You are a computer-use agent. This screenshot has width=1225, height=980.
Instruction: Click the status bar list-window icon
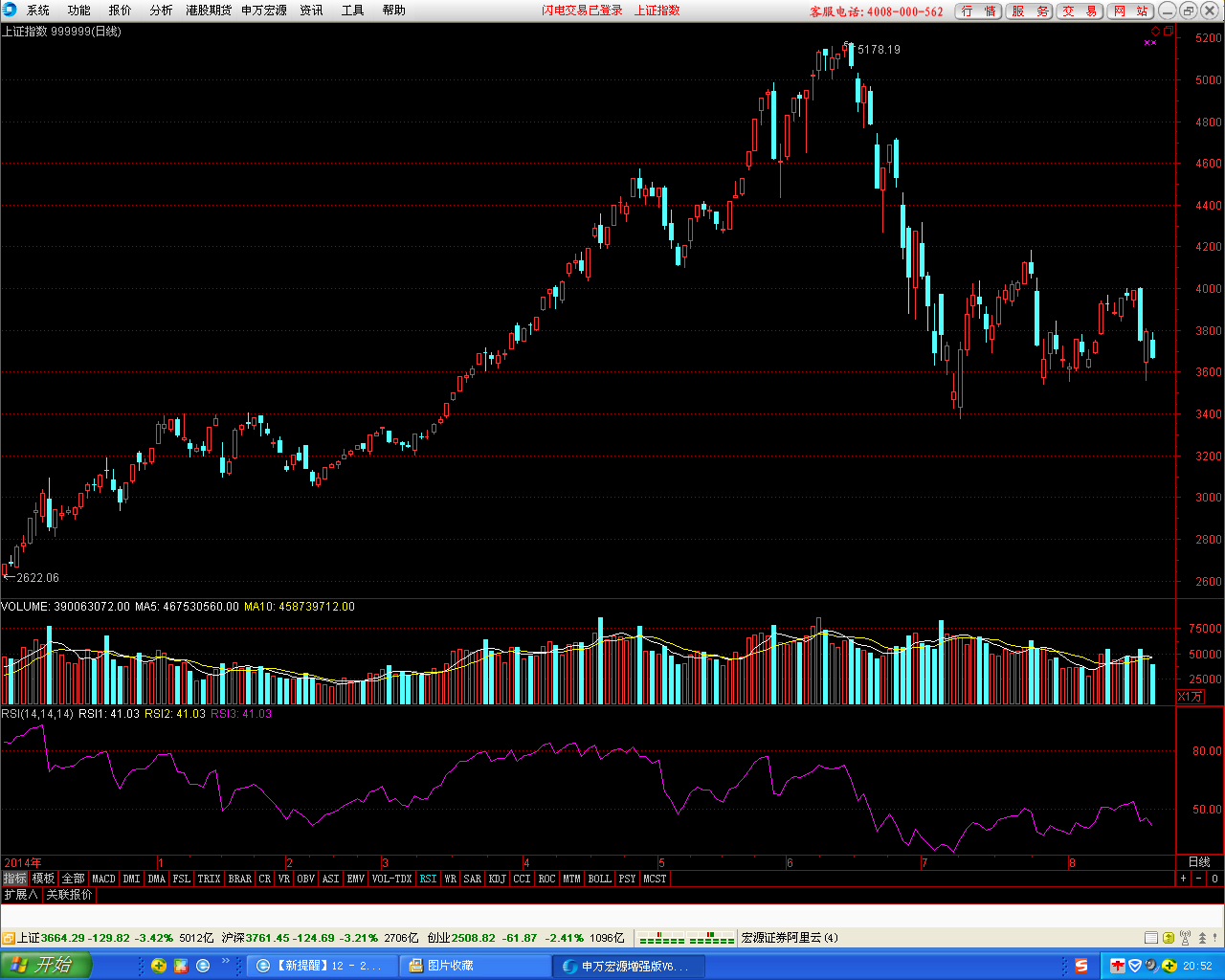pyautogui.click(x=1152, y=938)
